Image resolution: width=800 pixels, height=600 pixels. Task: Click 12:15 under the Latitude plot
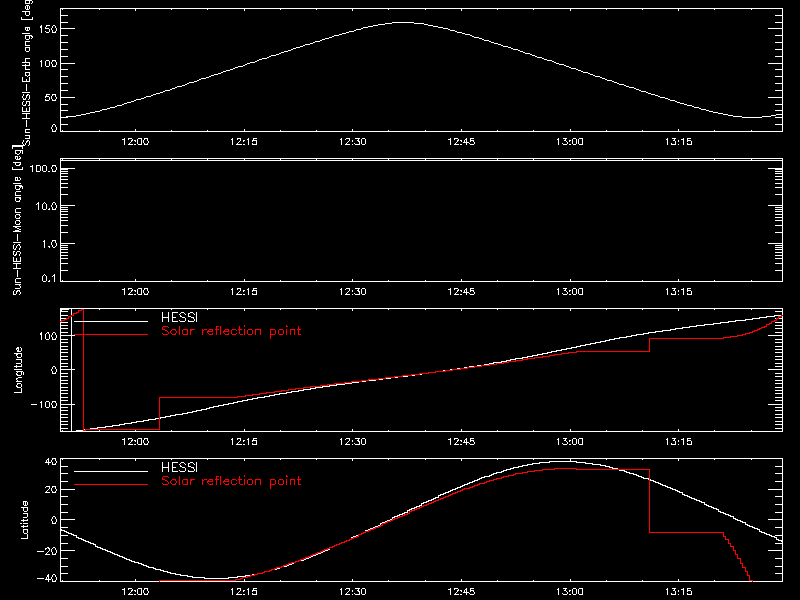pyautogui.click(x=244, y=591)
